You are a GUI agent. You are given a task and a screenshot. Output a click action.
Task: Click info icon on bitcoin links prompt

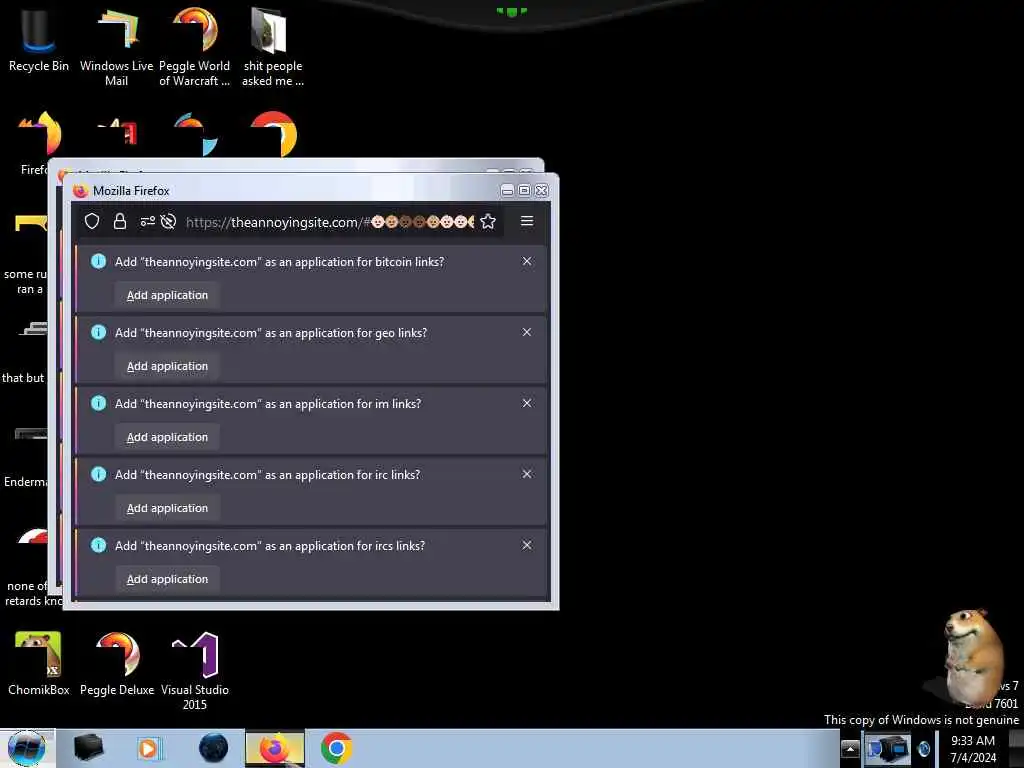[99, 261]
